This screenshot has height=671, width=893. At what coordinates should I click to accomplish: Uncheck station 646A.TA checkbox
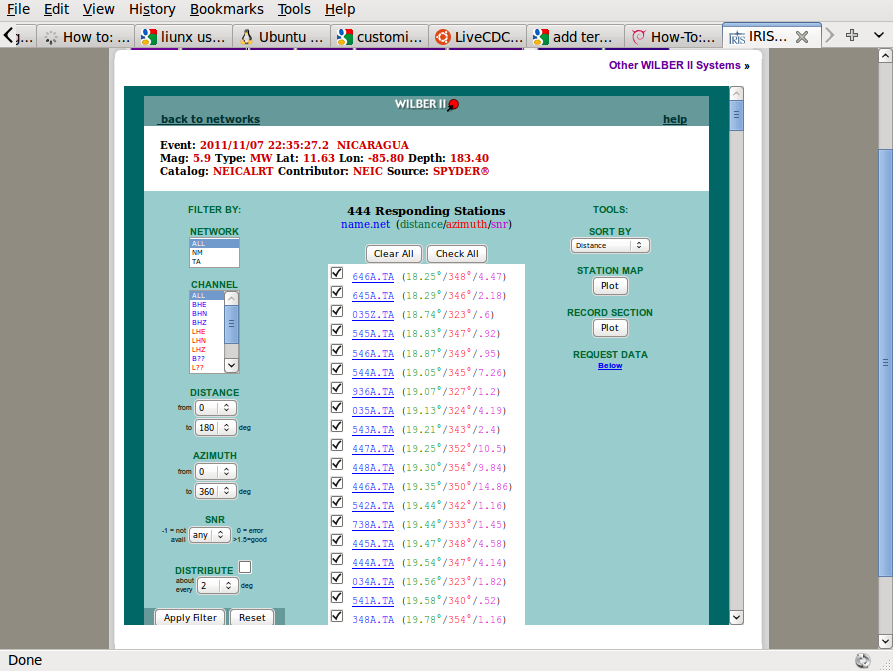(337, 273)
